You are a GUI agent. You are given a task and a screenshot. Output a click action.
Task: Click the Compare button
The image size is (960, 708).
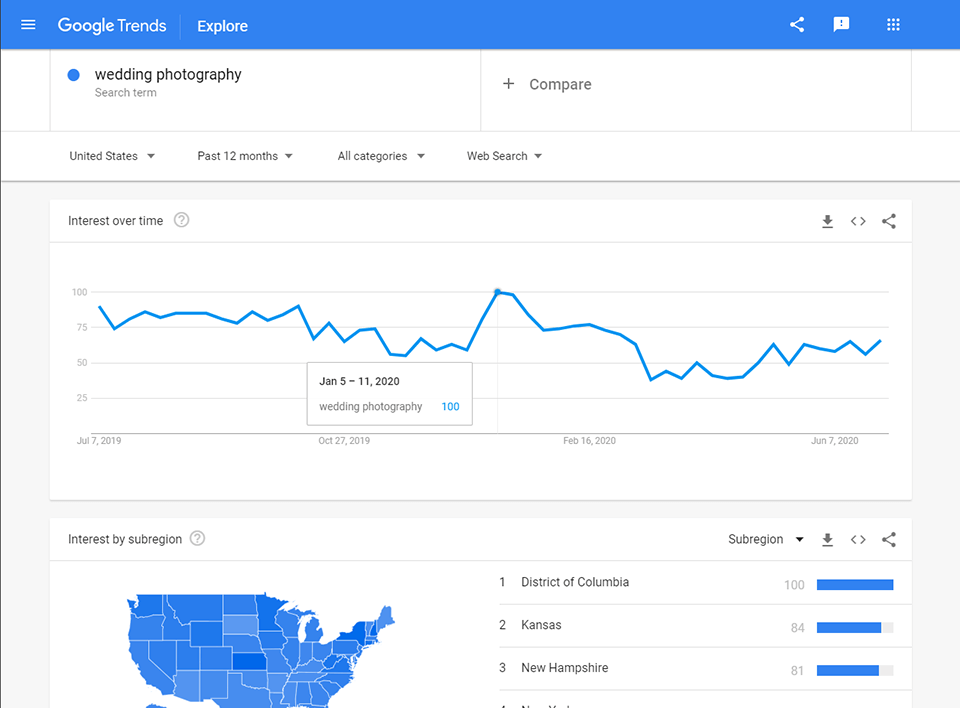[547, 85]
